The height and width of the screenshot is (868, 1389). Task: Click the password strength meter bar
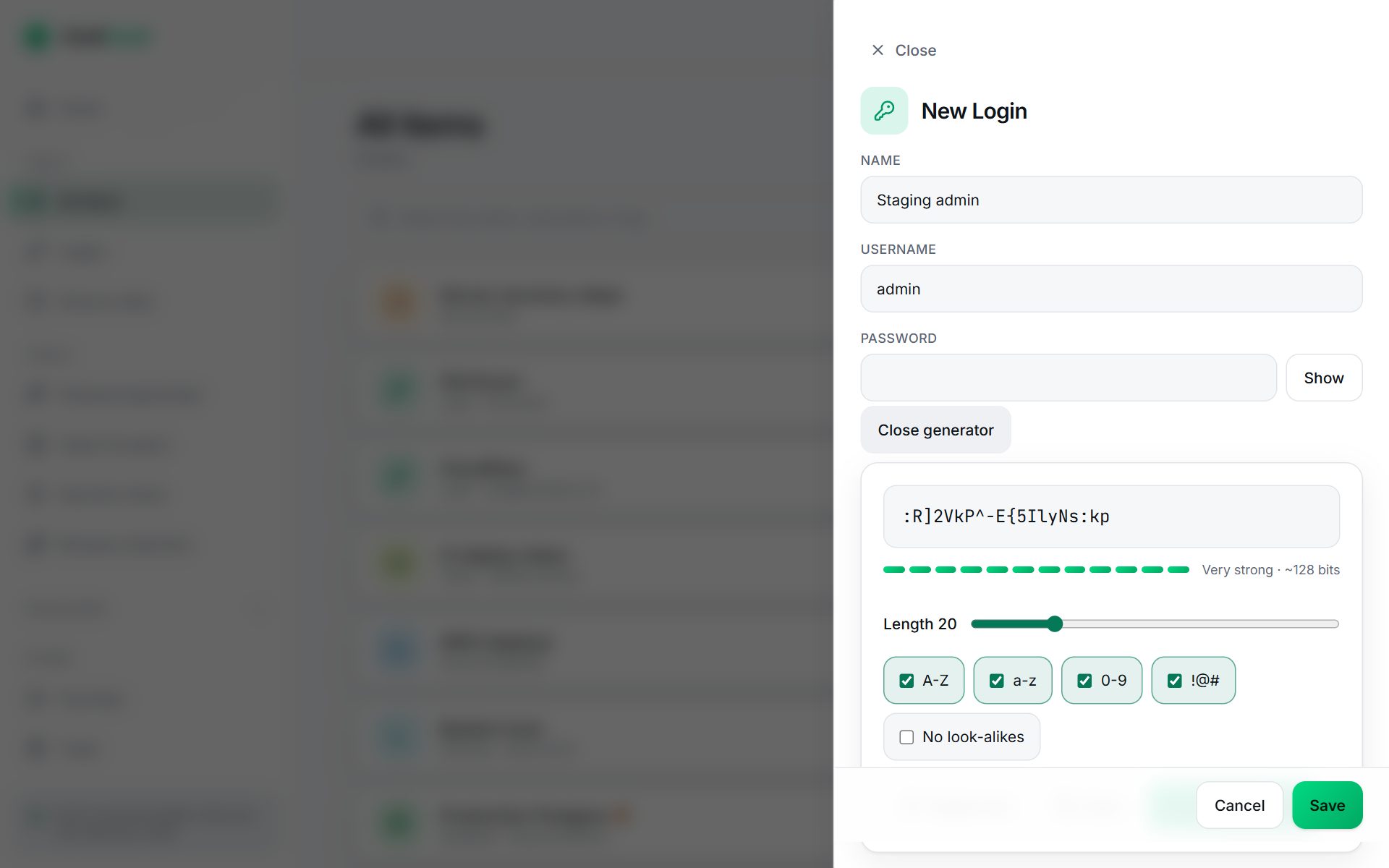(1036, 570)
